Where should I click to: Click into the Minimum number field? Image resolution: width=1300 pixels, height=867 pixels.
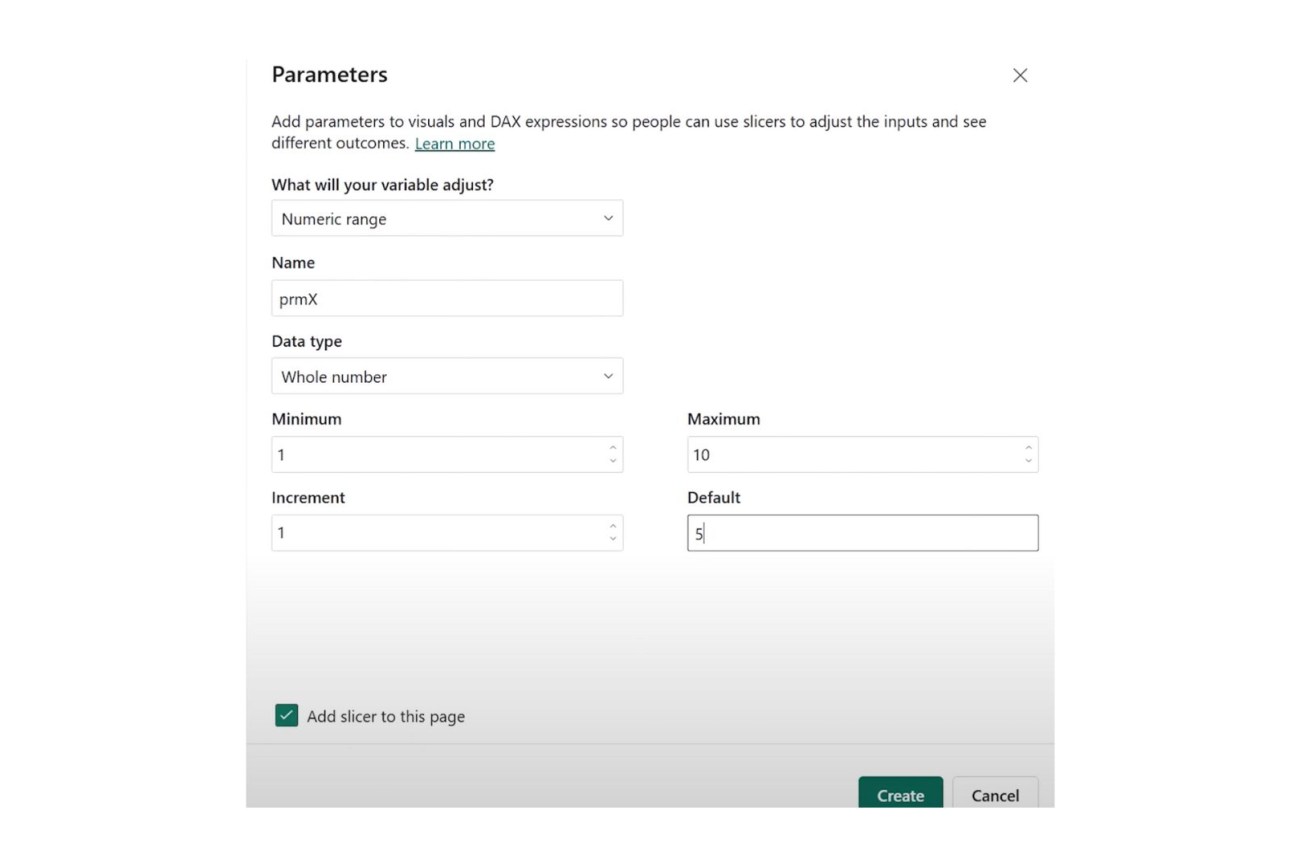(436, 455)
